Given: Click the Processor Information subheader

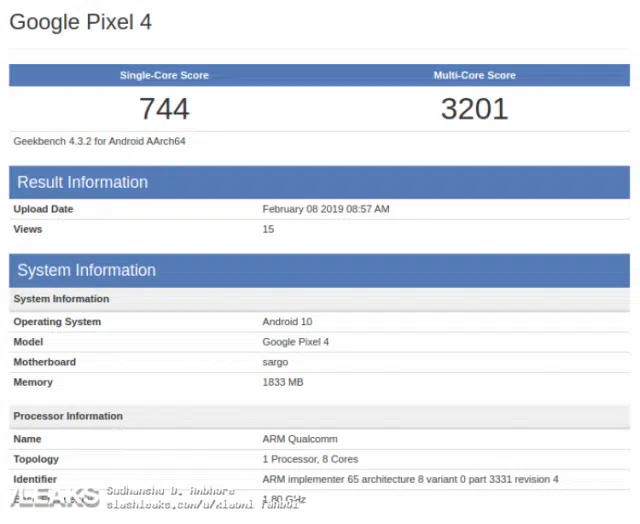Looking at the screenshot, I should [319, 416].
